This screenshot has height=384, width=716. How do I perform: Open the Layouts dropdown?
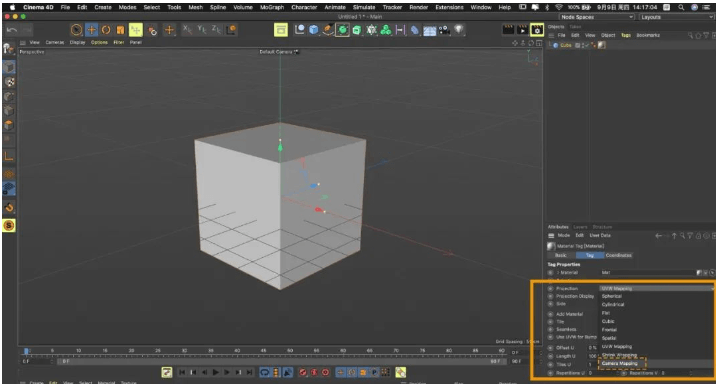click(677, 17)
